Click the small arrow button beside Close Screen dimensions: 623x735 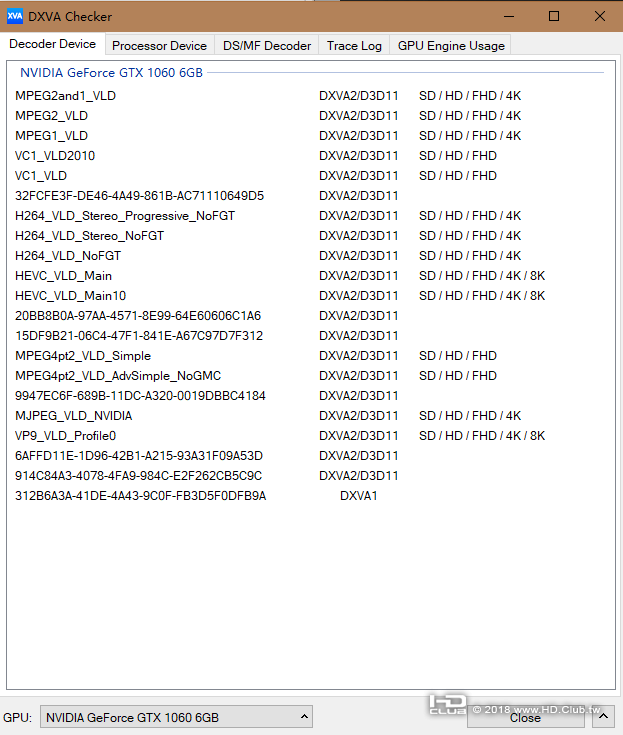pyautogui.click(x=602, y=717)
